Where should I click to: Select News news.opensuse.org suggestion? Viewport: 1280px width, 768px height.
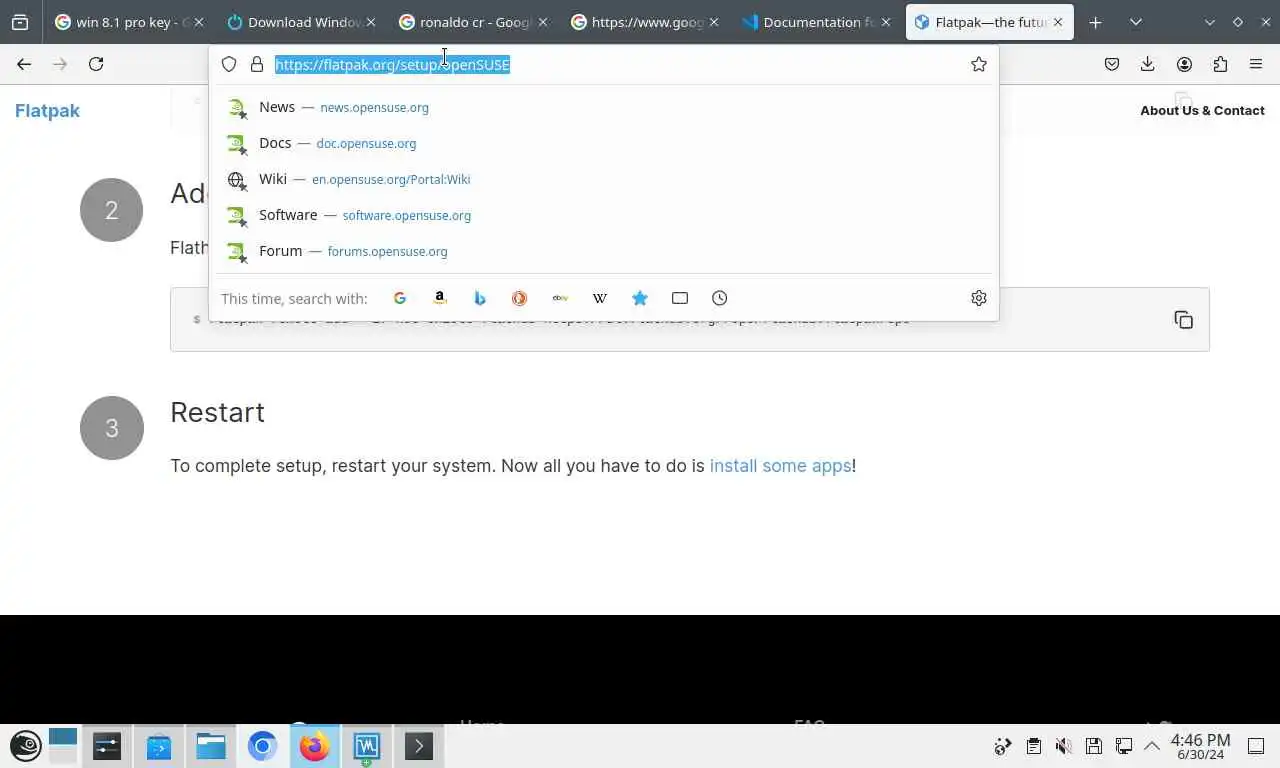tap(604, 107)
